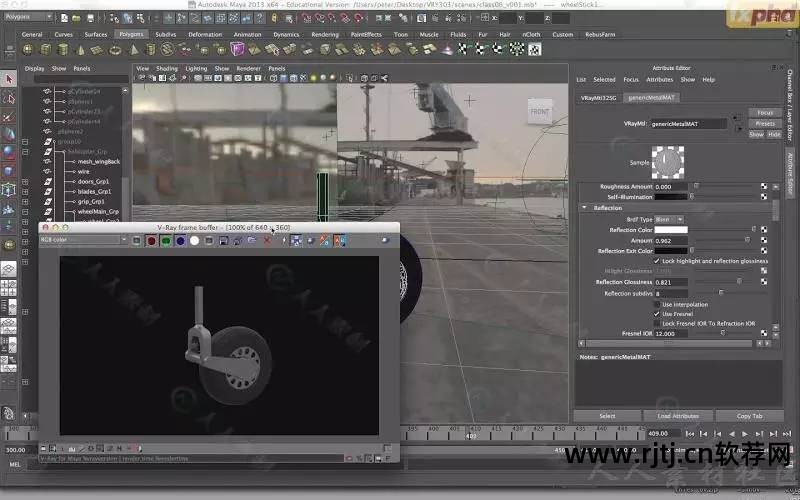Click the play forward button on timeline
The height and width of the screenshot is (500, 800).
click(x=745, y=434)
